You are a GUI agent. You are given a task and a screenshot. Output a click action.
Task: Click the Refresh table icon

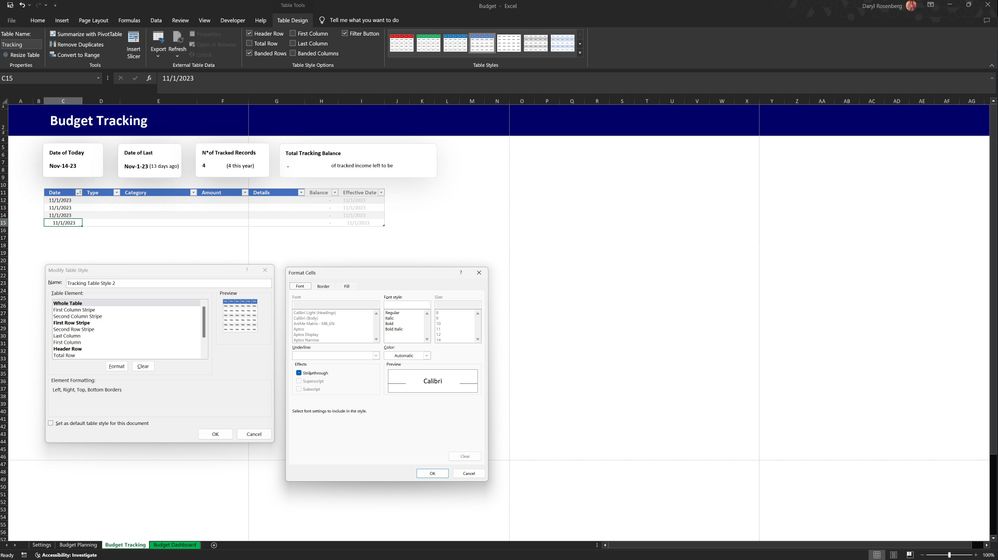tap(178, 37)
